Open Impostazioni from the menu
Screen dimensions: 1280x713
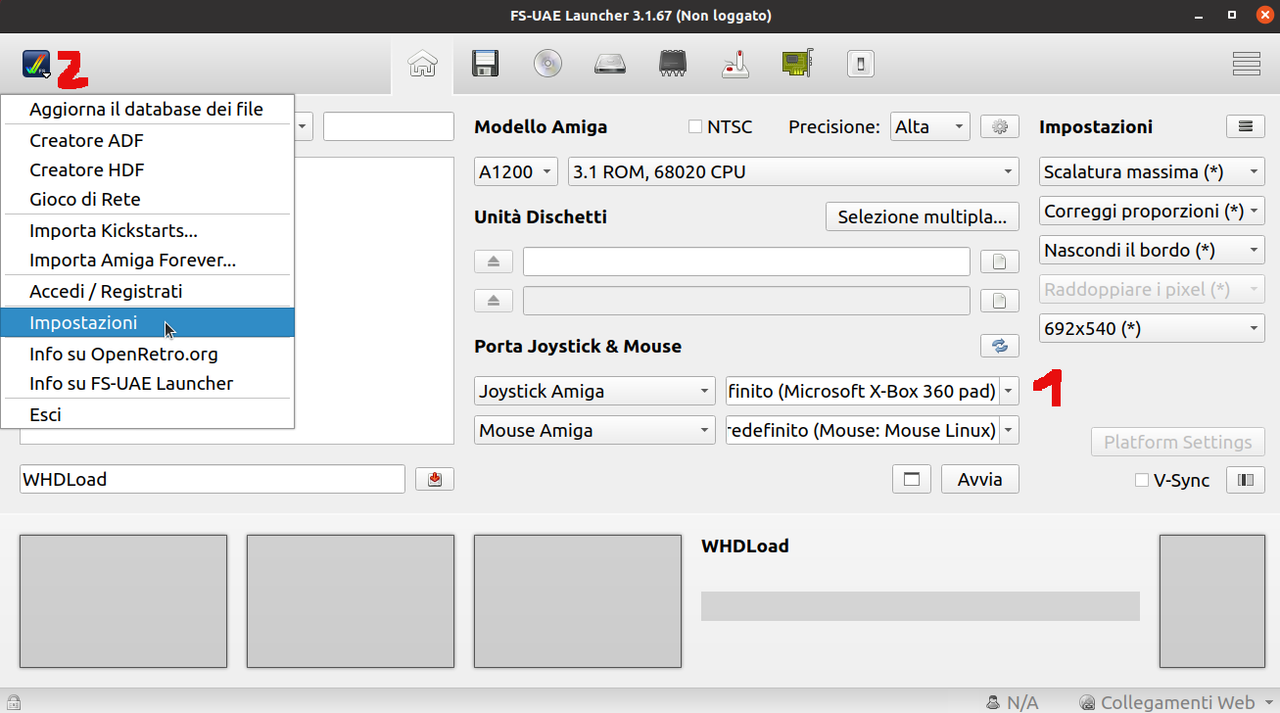tap(147, 323)
